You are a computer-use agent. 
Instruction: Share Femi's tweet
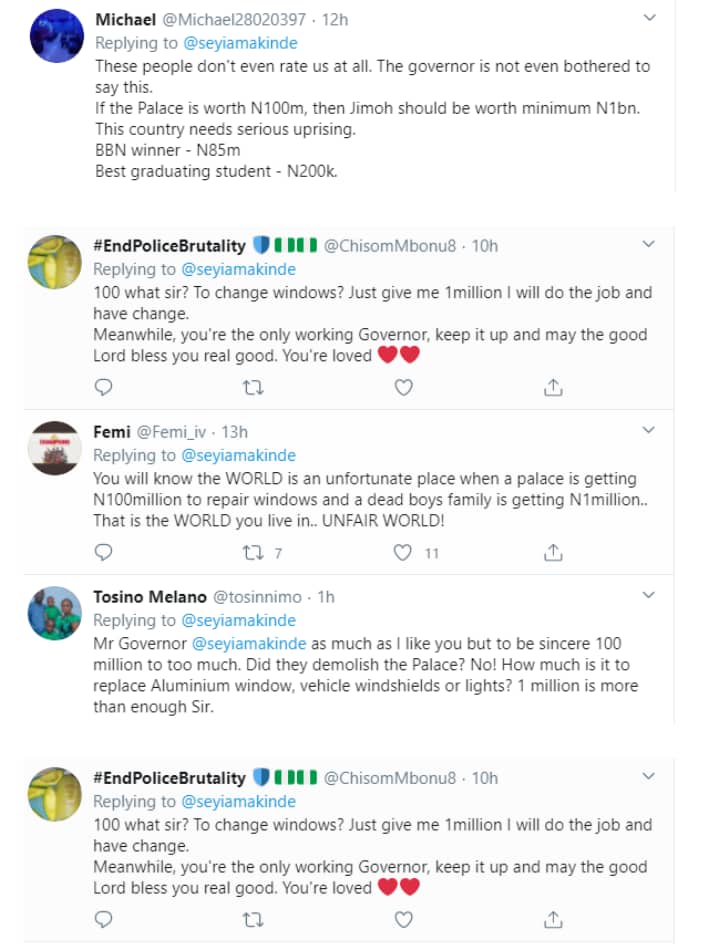pyautogui.click(x=553, y=552)
